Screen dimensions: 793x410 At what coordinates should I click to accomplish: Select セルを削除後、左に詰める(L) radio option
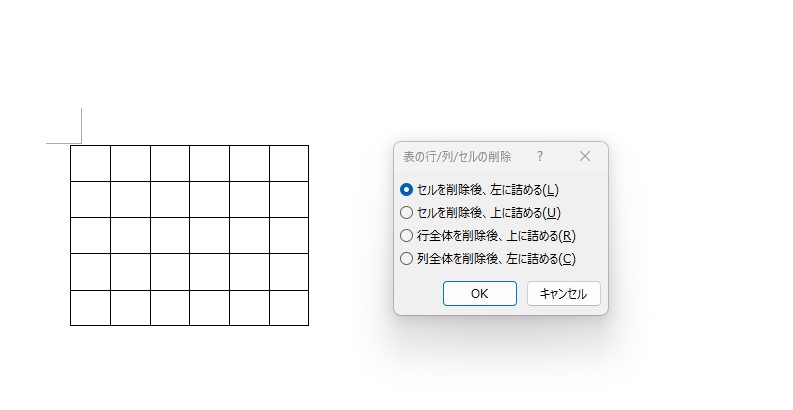(x=407, y=189)
